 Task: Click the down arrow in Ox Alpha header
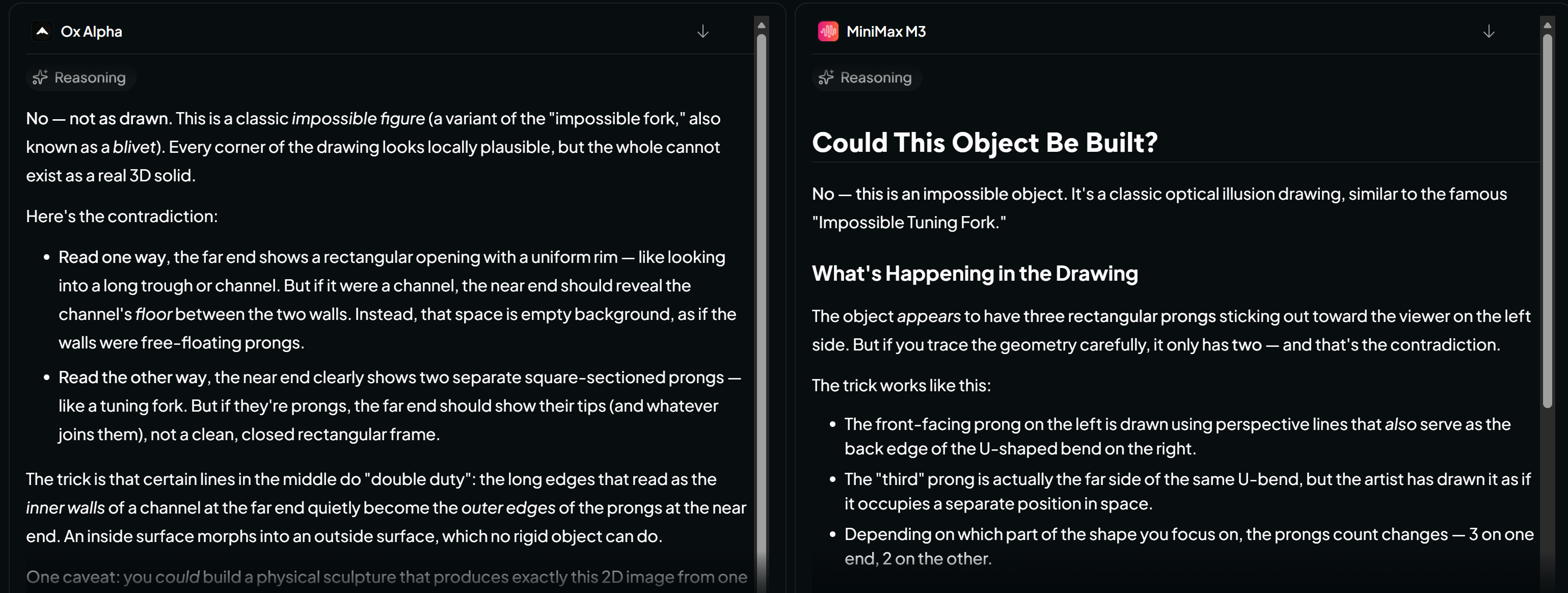pyautogui.click(x=703, y=32)
